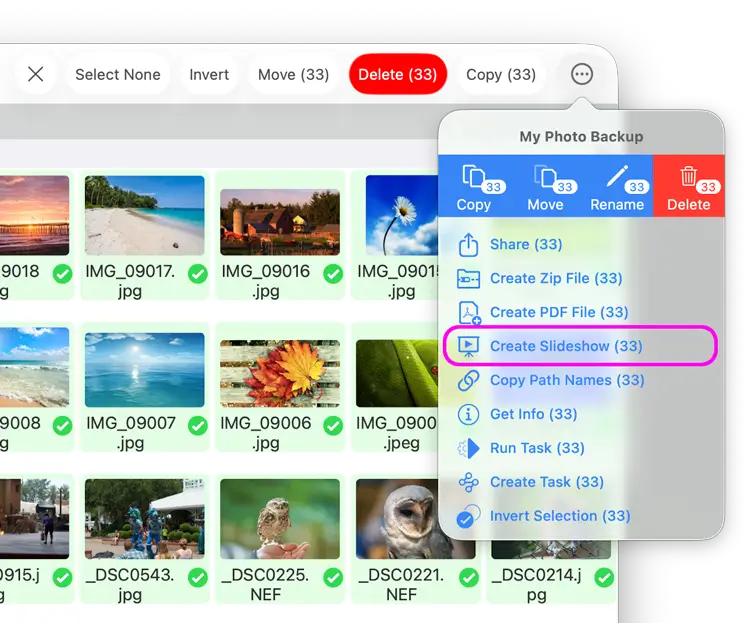Toggle selection checkmark on IMG_09007.jpg
The width and height of the screenshot is (750, 623).
198,425
